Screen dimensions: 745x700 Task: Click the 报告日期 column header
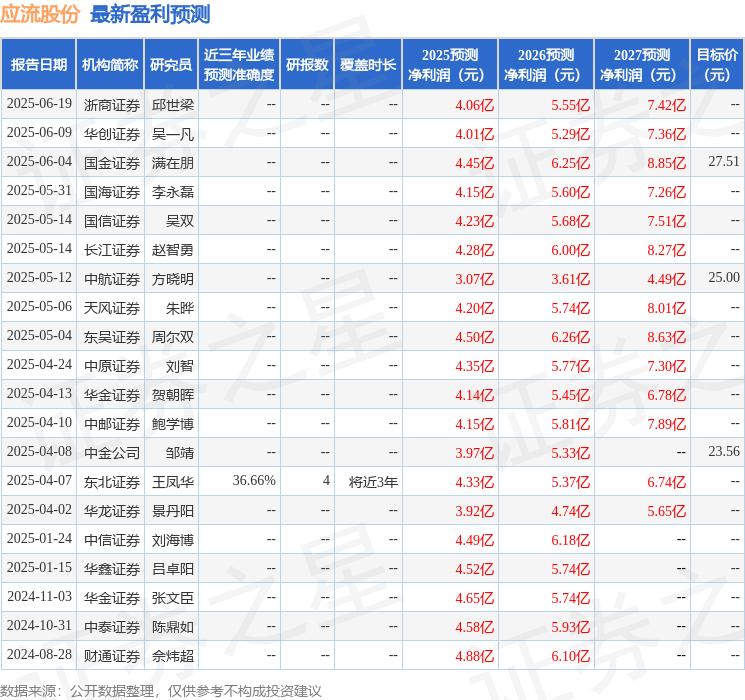tap(38, 65)
